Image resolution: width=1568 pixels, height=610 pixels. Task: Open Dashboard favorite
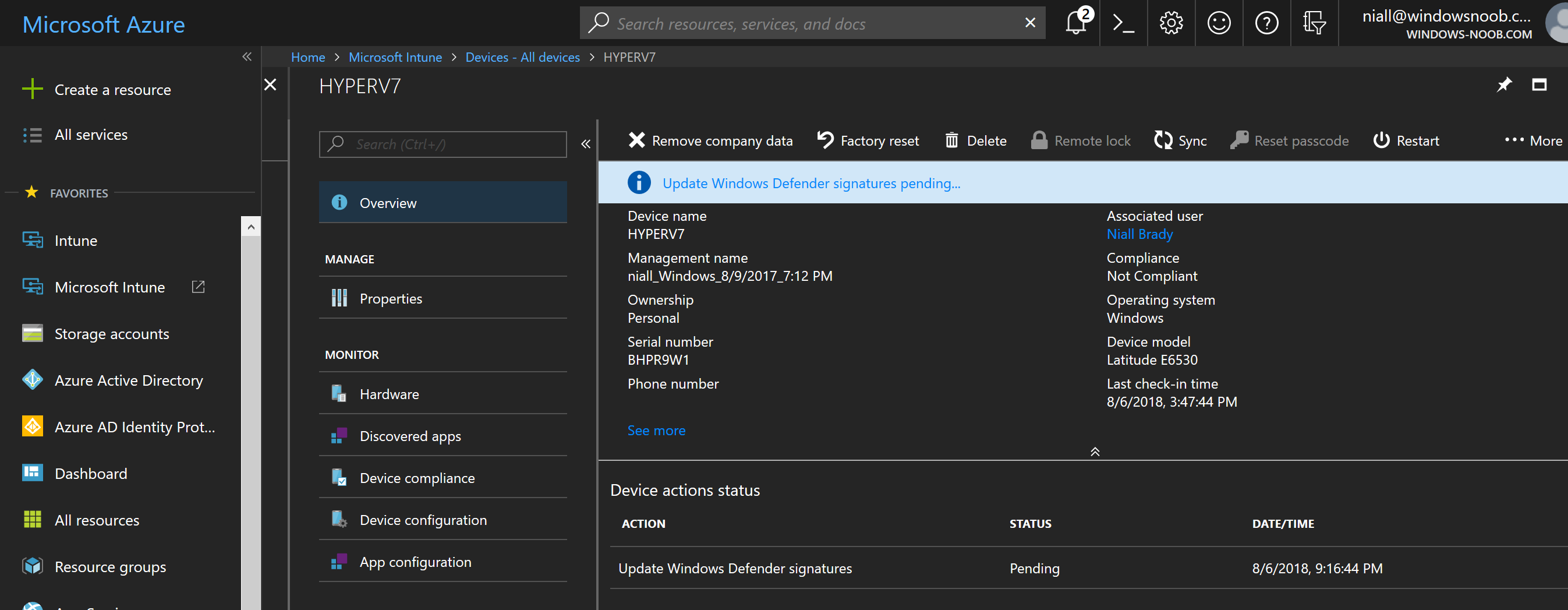tap(75, 474)
